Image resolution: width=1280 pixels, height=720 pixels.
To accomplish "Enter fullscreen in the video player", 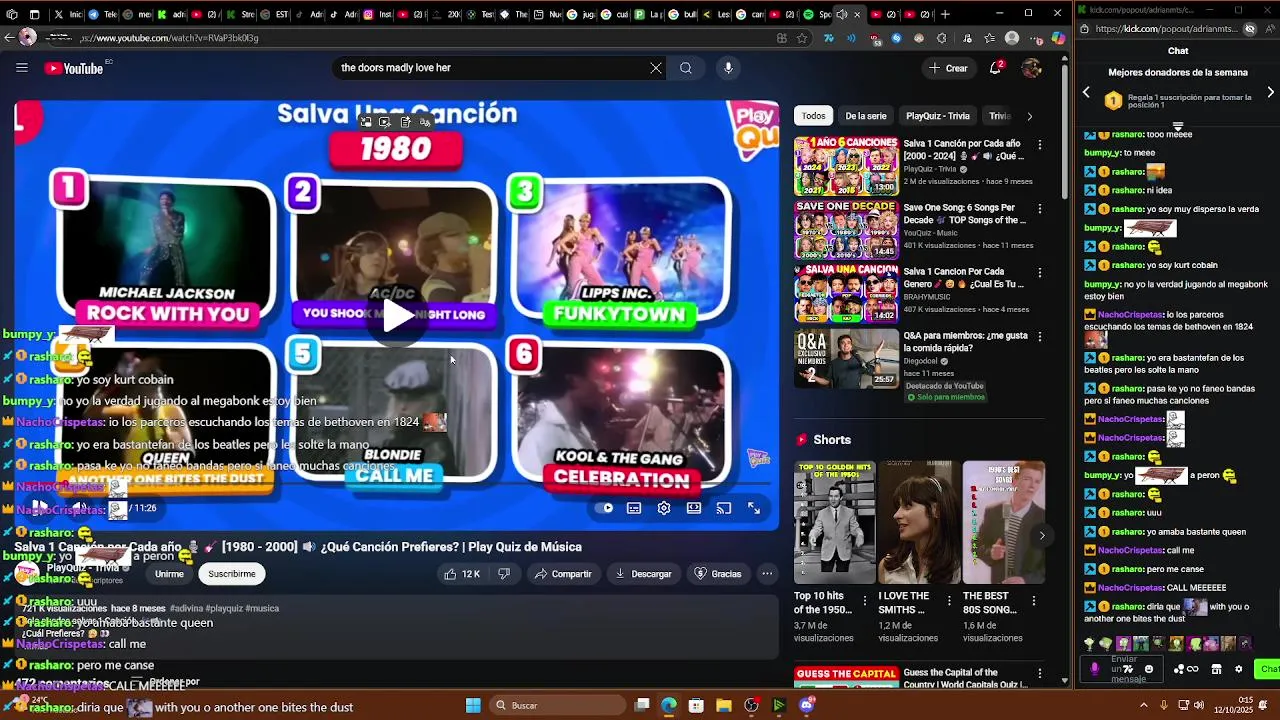I will tap(754, 508).
